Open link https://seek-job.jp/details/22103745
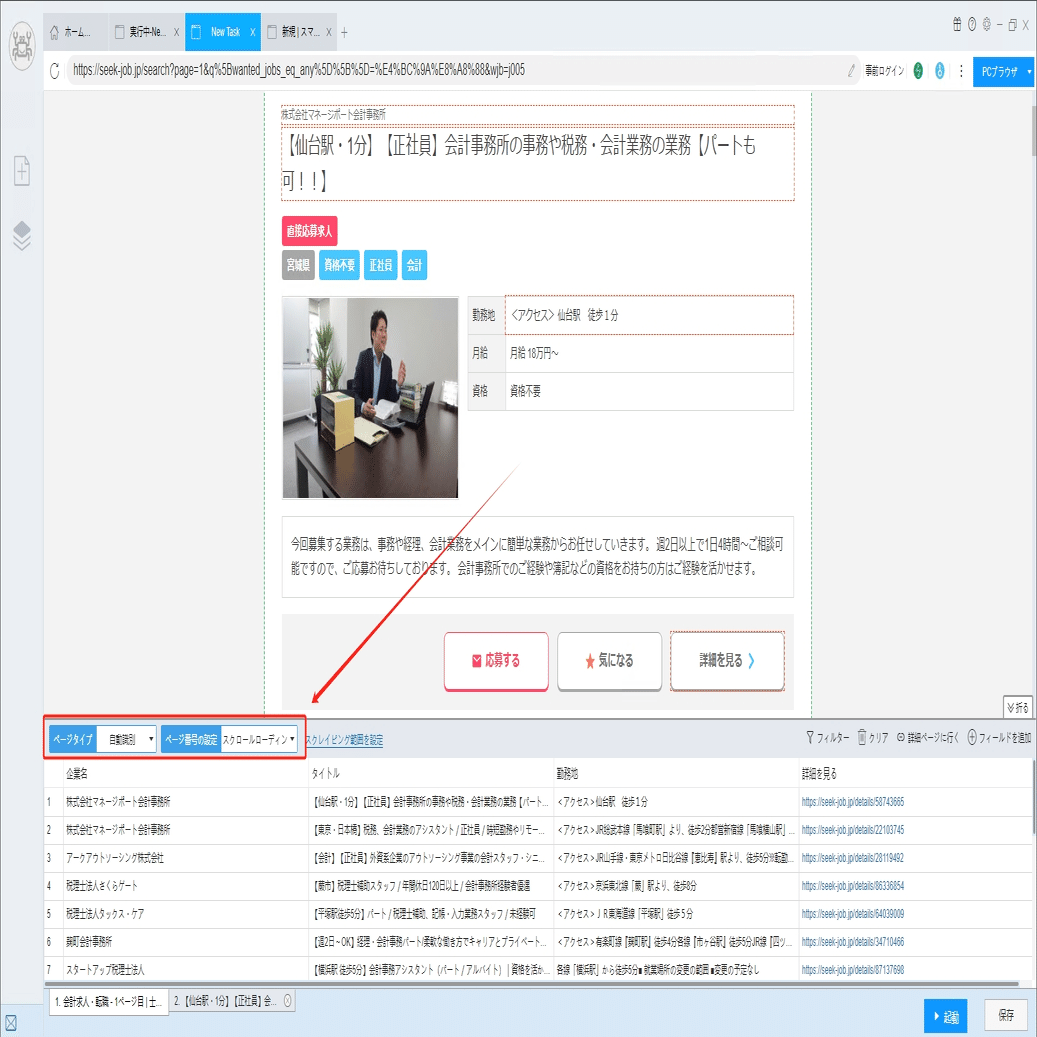1037x1037 pixels. [x=852, y=830]
